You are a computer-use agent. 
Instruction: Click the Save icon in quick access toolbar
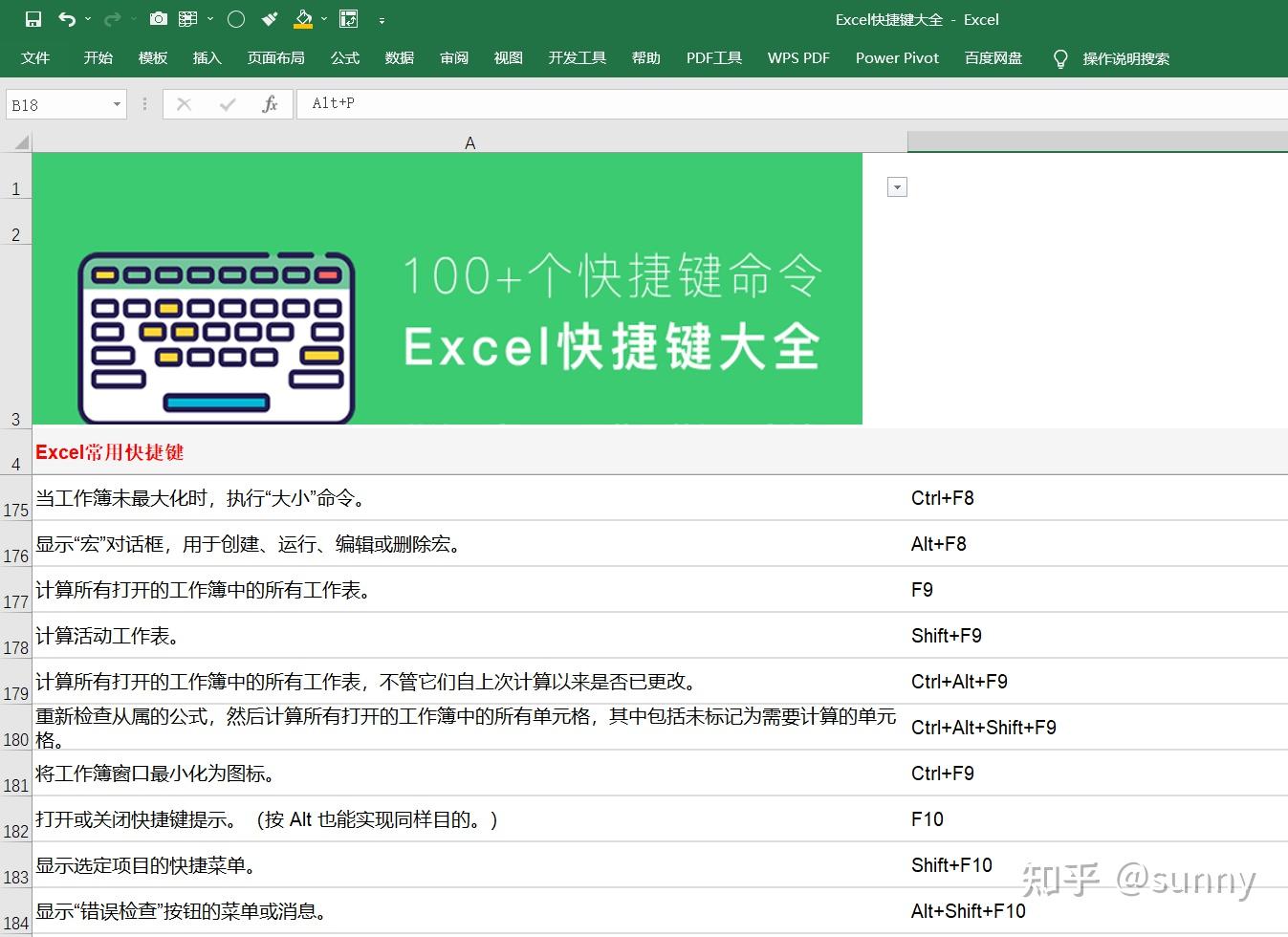[33, 19]
